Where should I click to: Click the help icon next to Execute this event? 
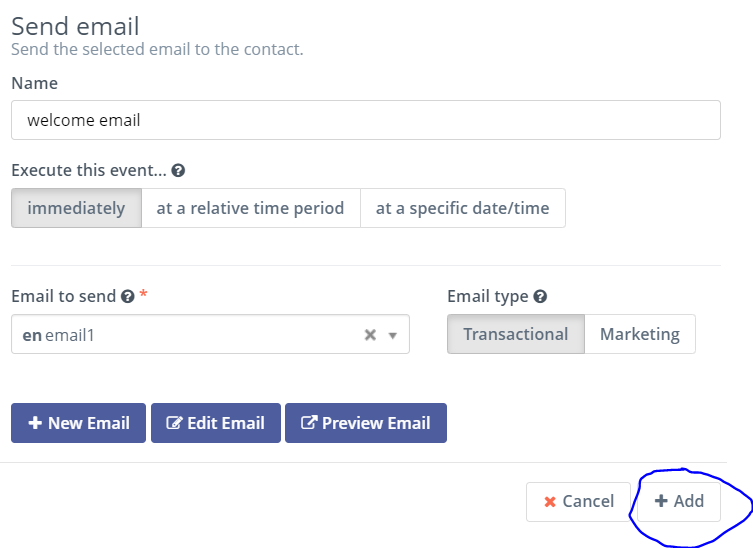pyautogui.click(x=178, y=170)
